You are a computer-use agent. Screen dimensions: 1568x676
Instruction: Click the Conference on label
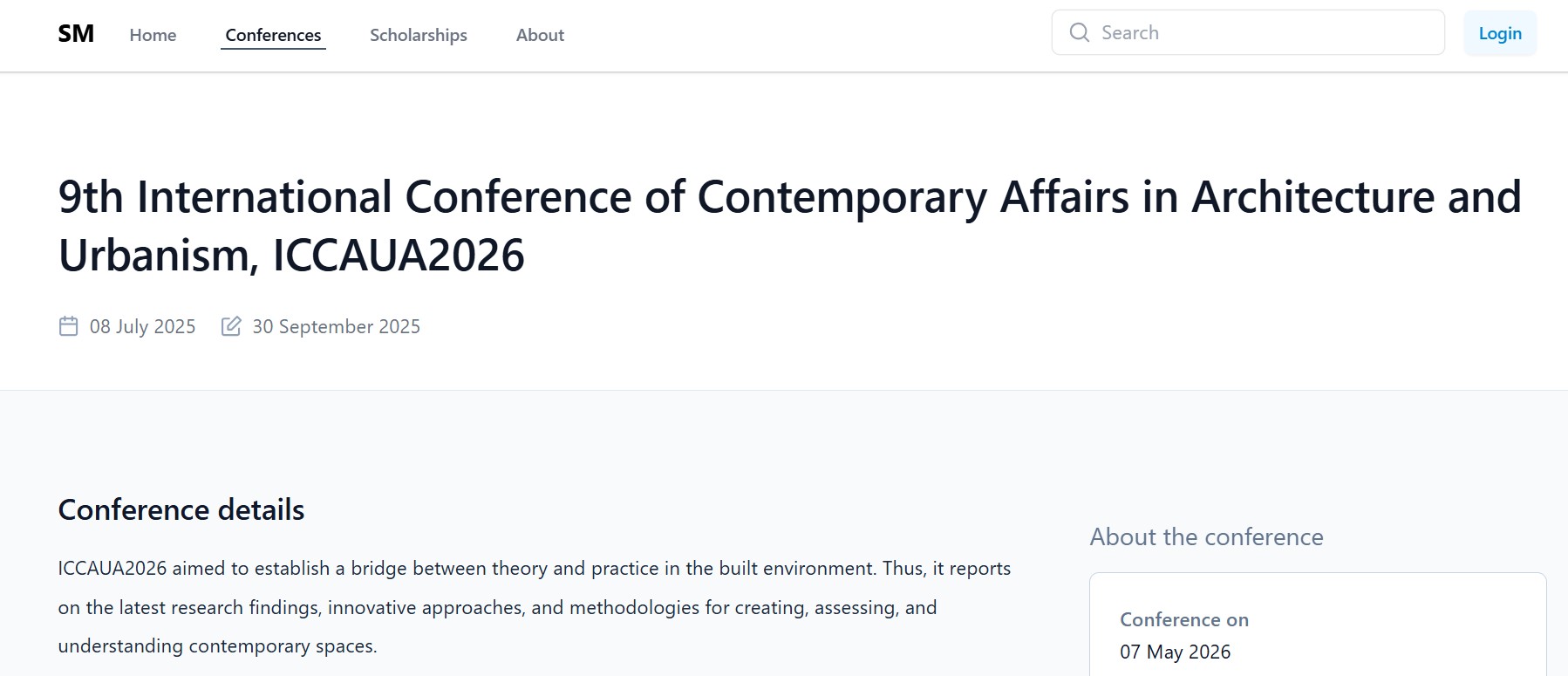[x=1183, y=619]
